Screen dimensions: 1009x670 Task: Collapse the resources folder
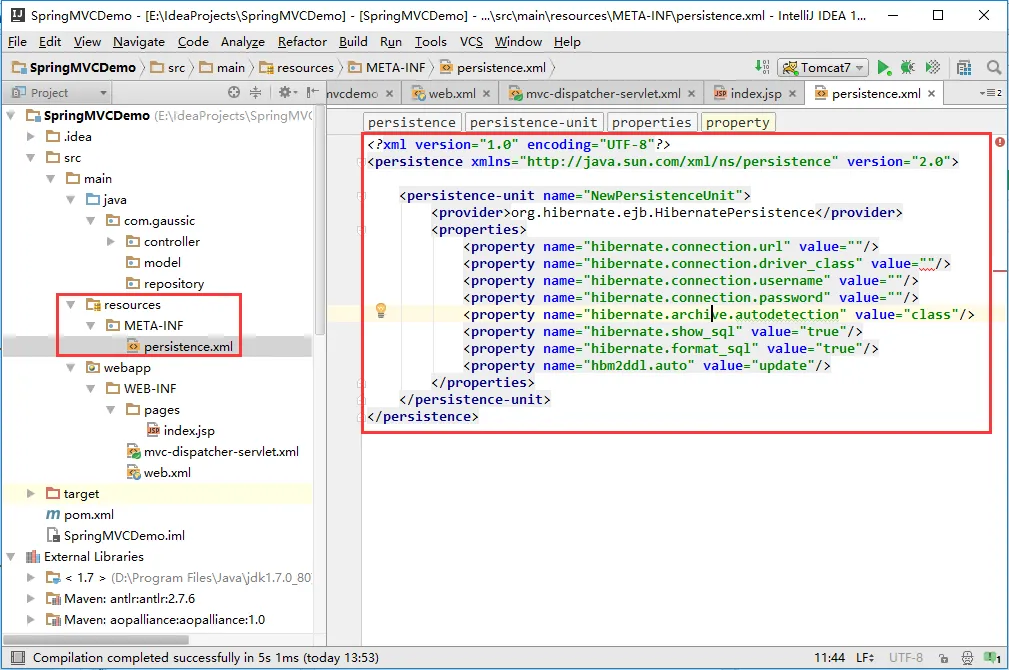click(x=71, y=304)
